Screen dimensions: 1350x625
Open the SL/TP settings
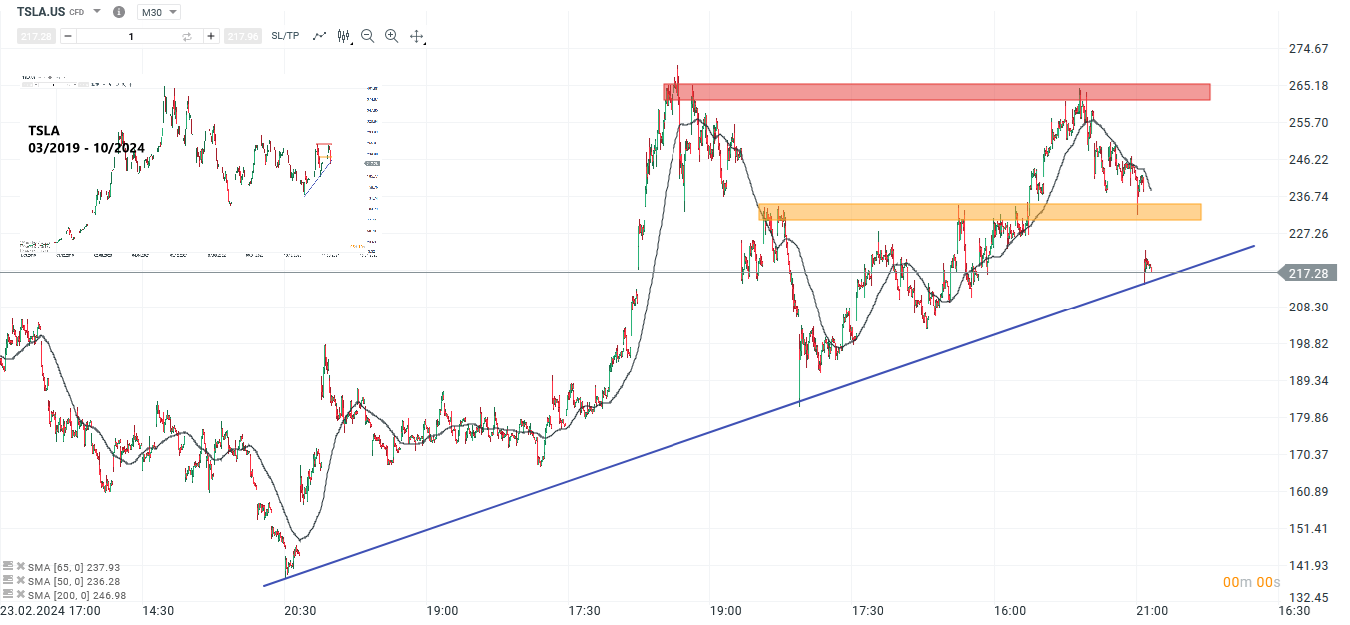coord(285,36)
